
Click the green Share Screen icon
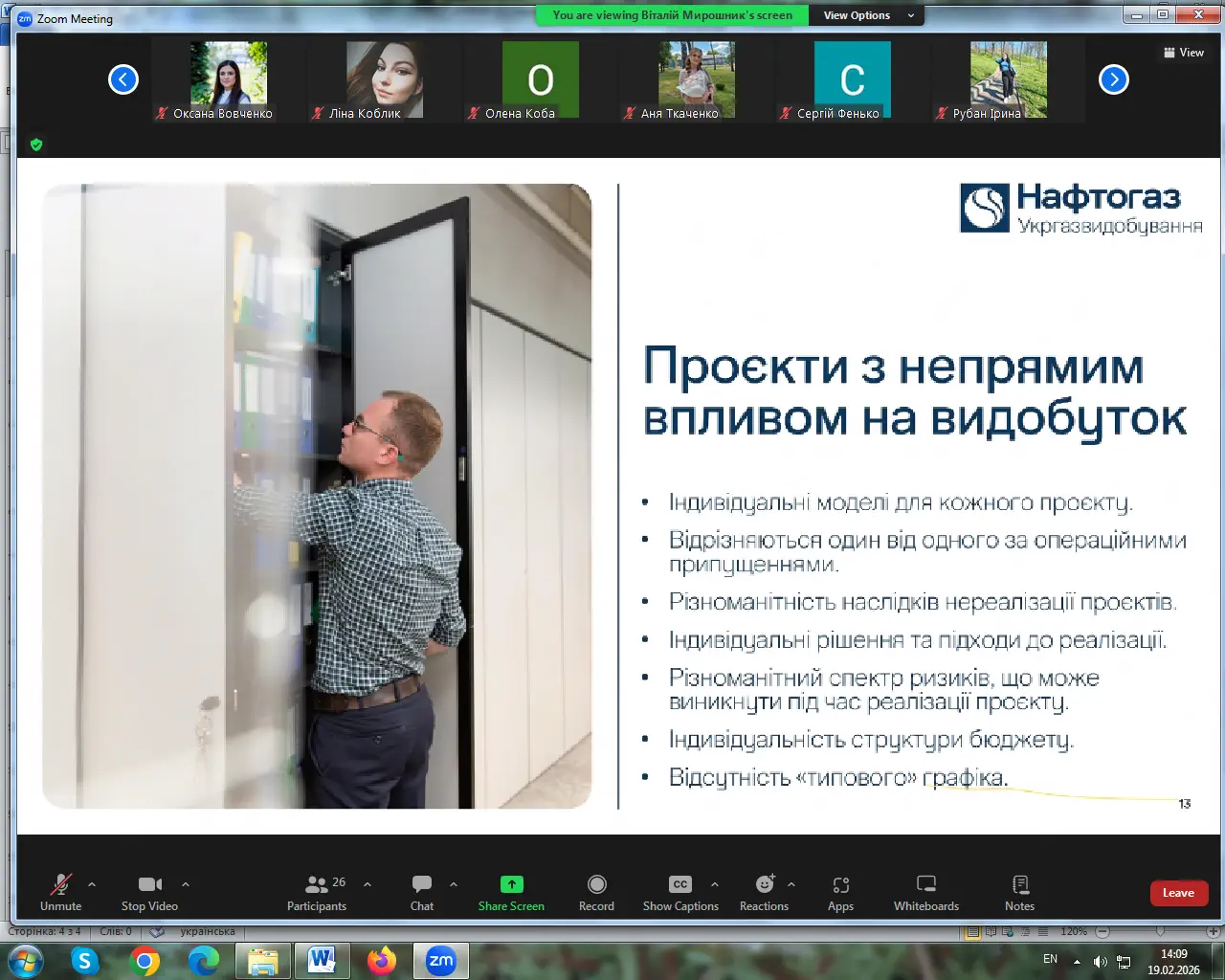(x=511, y=885)
